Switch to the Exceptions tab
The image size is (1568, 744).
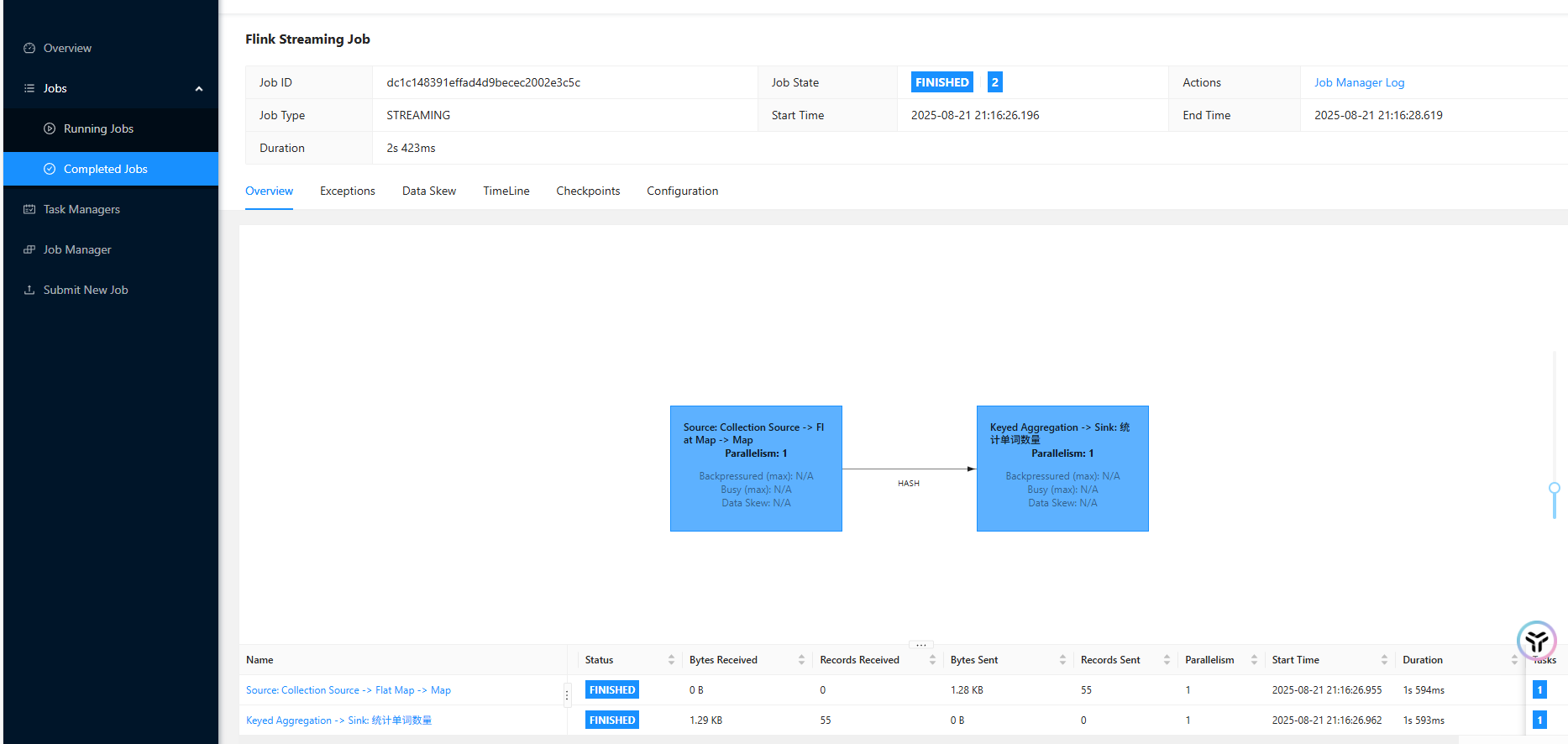click(347, 191)
